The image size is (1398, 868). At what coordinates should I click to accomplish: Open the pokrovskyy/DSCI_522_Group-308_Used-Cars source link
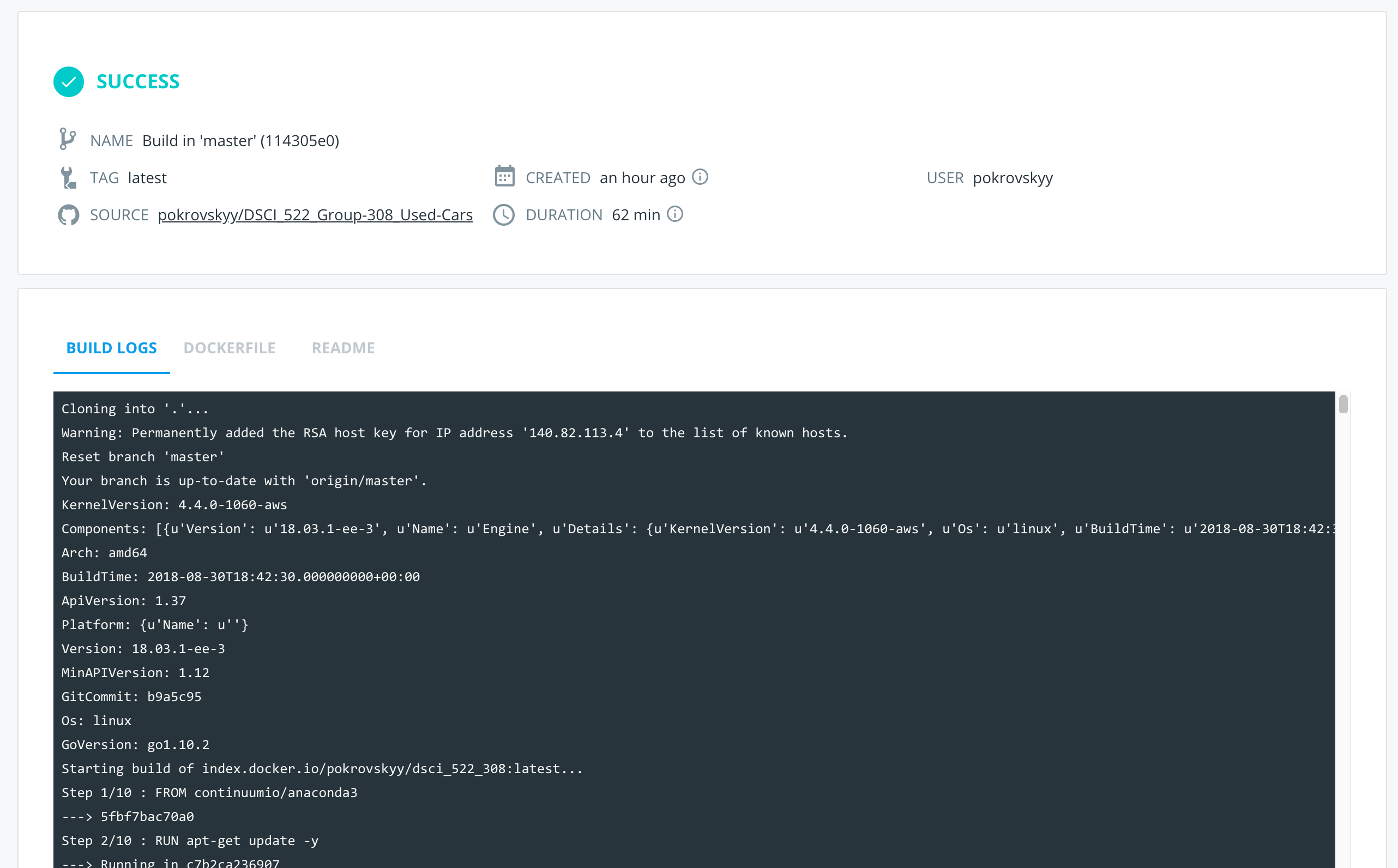pos(315,215)
